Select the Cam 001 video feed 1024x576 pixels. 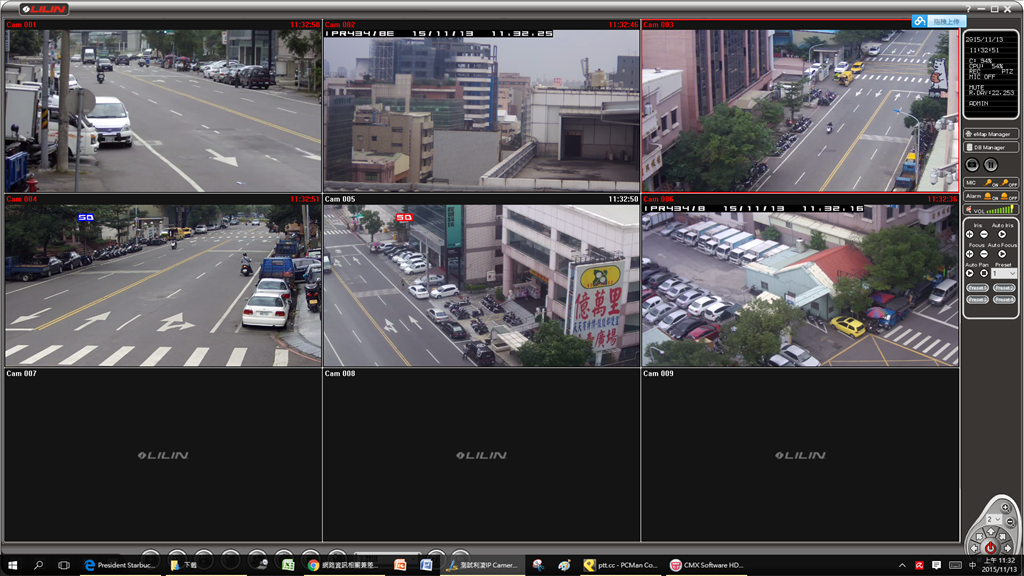(x=163, y=106)
